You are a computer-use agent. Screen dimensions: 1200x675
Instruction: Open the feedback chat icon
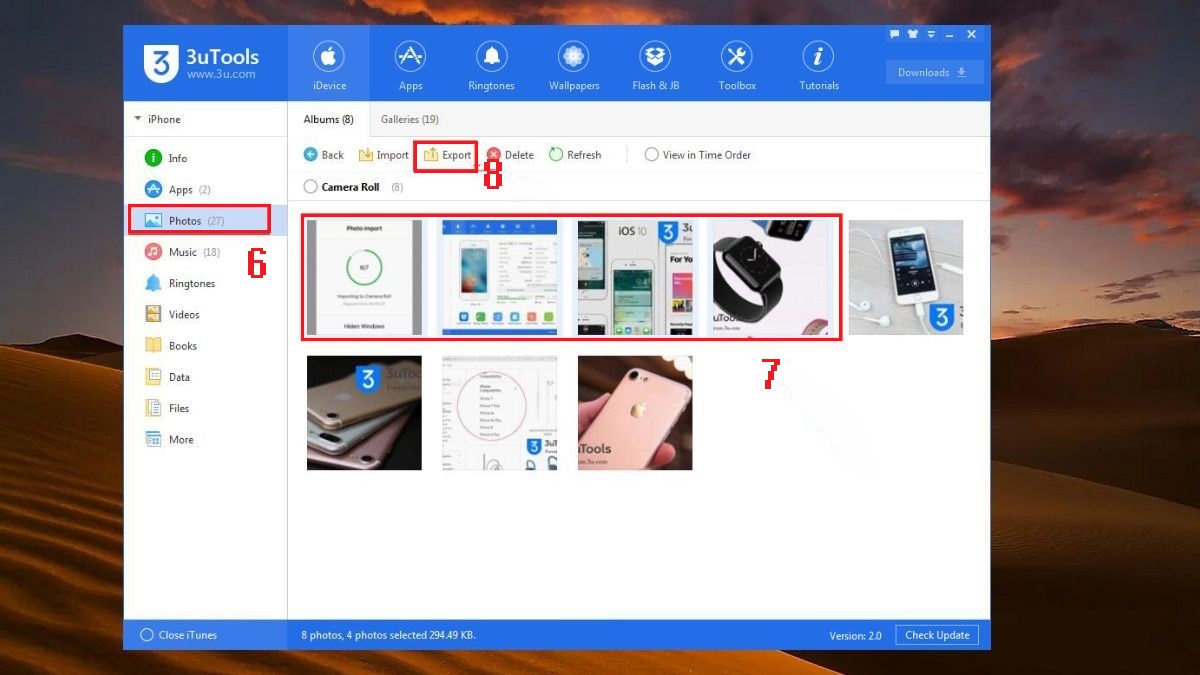click(x=894, y=34)
